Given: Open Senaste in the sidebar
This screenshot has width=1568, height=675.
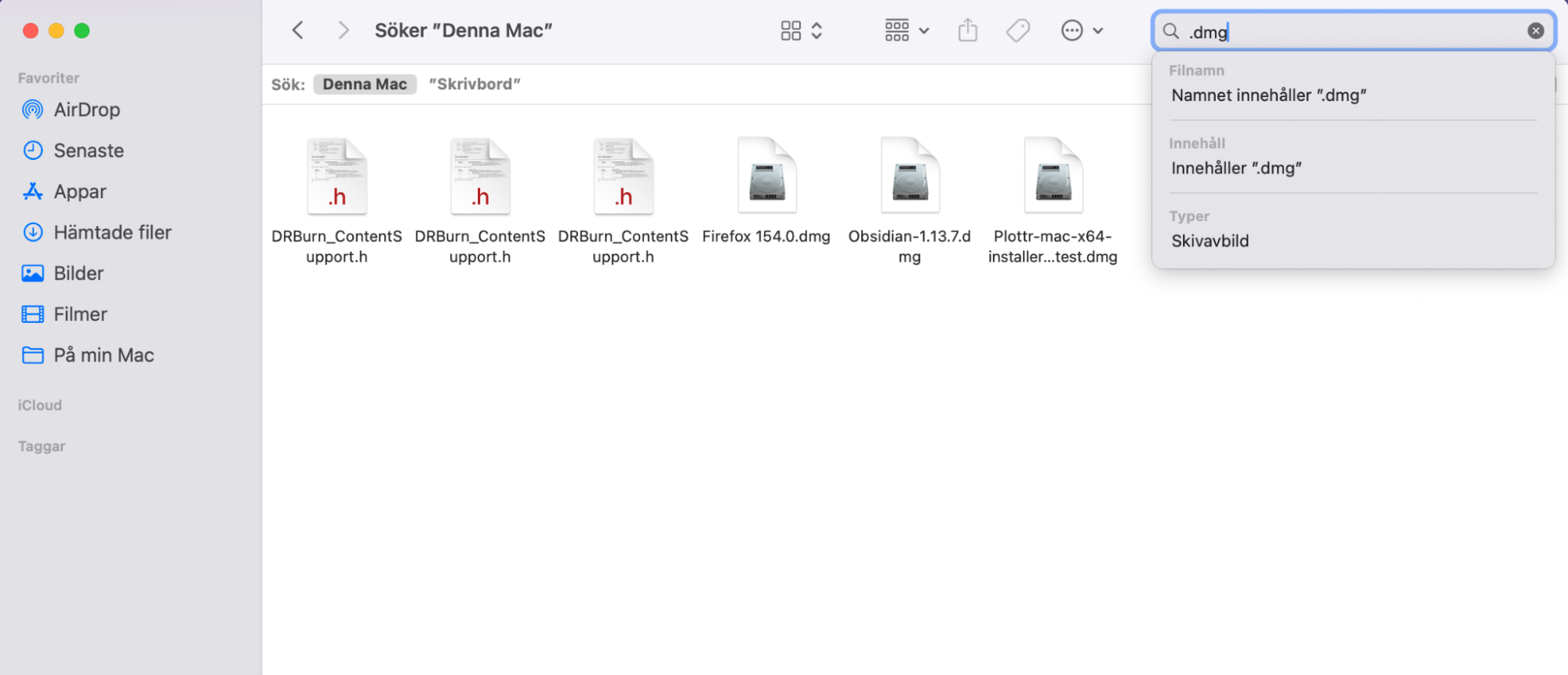Looking at the screenshot, I should (89, 151).
